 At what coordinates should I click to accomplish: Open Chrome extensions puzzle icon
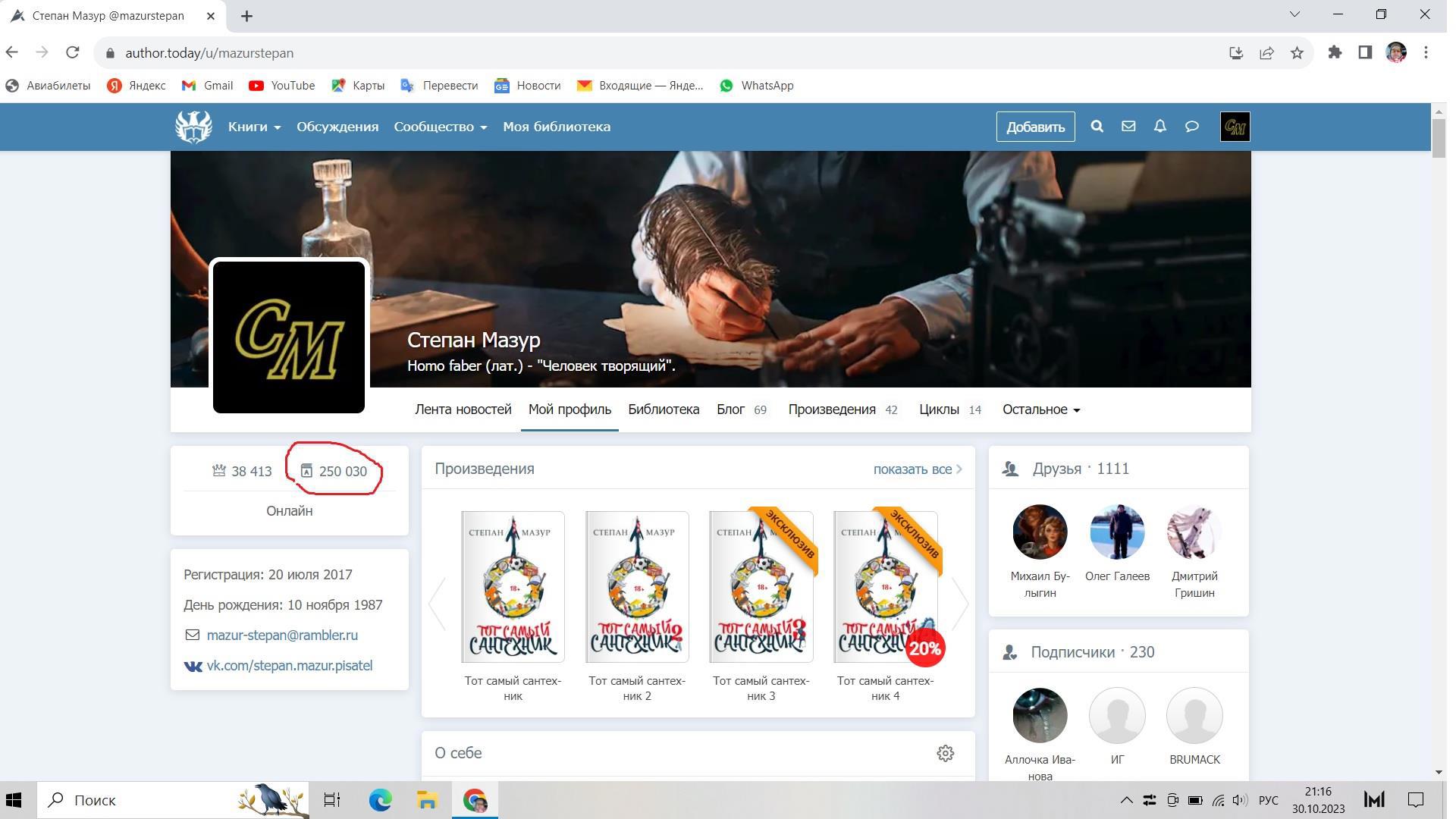click(x=1335, y=53)
